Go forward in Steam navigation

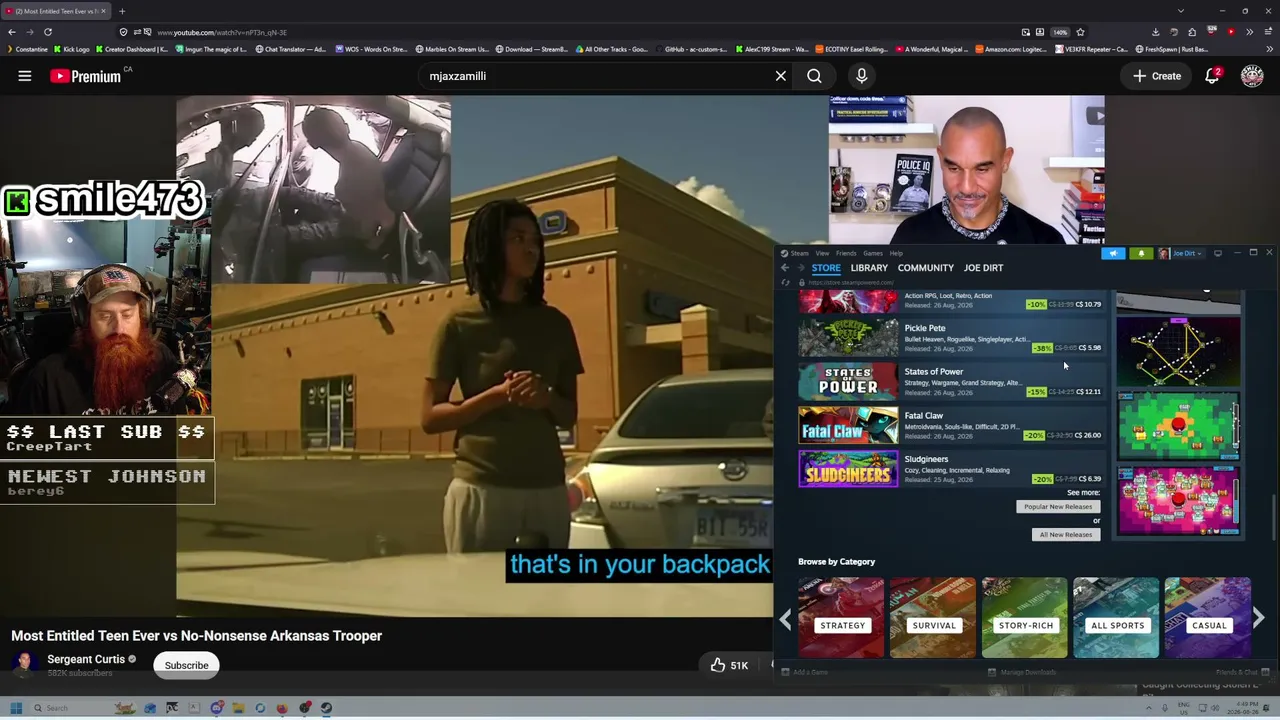pos(799,268)
